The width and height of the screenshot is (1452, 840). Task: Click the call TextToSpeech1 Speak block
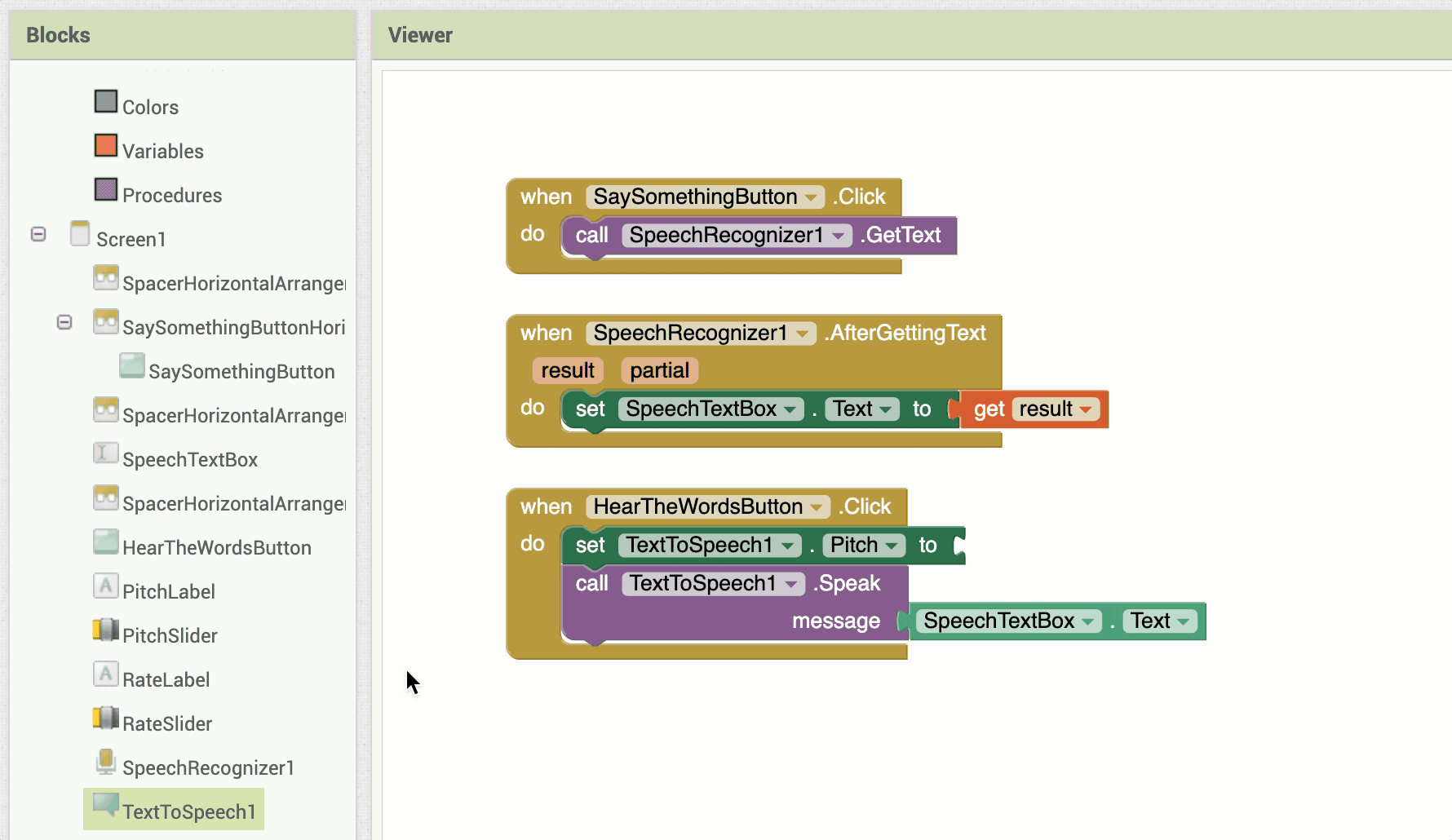point(734,603)
